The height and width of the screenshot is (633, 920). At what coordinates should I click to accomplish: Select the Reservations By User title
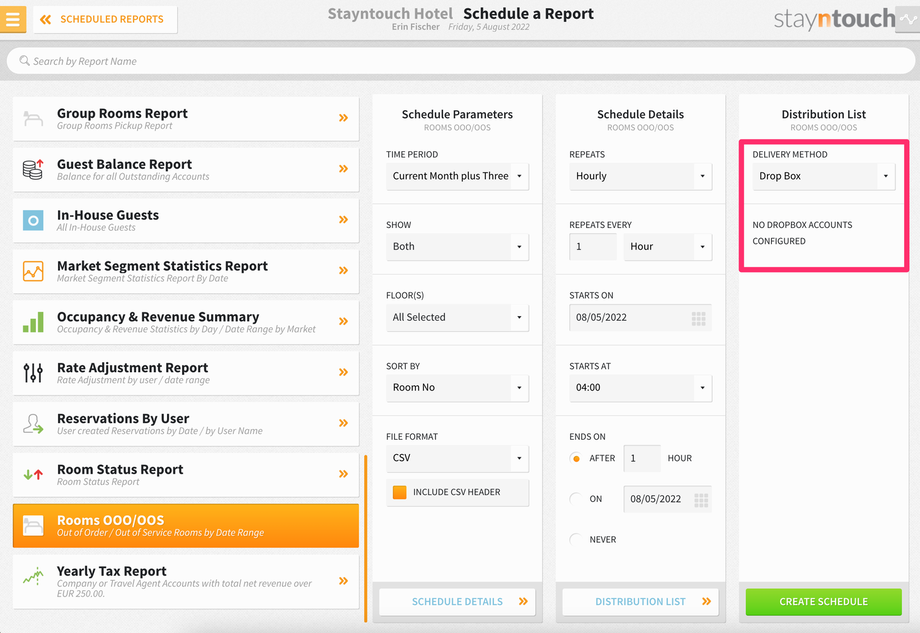123,418
